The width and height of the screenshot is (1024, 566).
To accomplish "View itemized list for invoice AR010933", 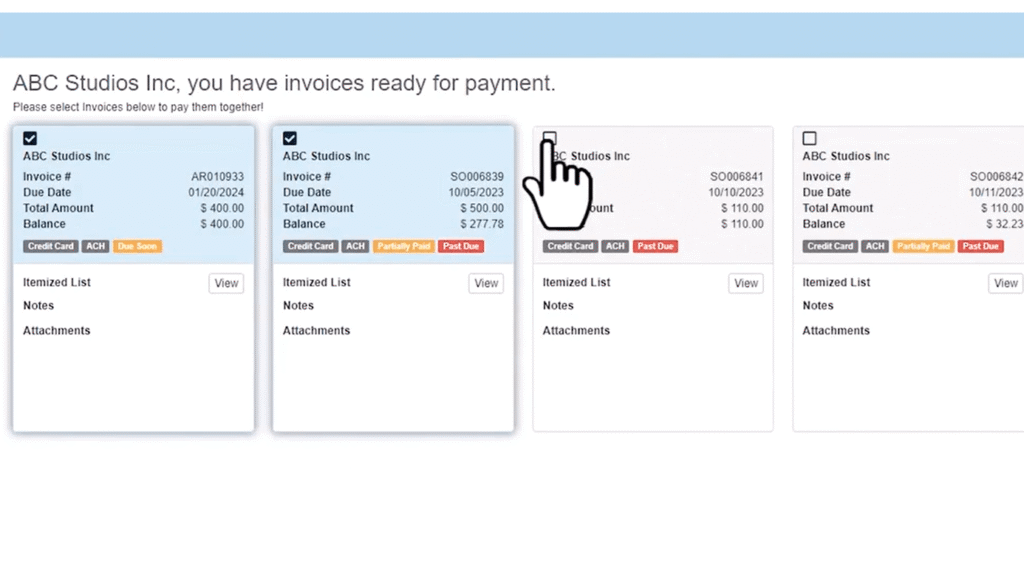I will [x=226, y=283].
